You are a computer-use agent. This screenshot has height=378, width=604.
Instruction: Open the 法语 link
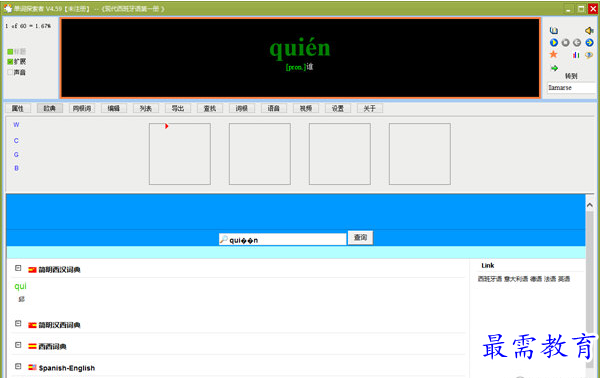point(550,279)
